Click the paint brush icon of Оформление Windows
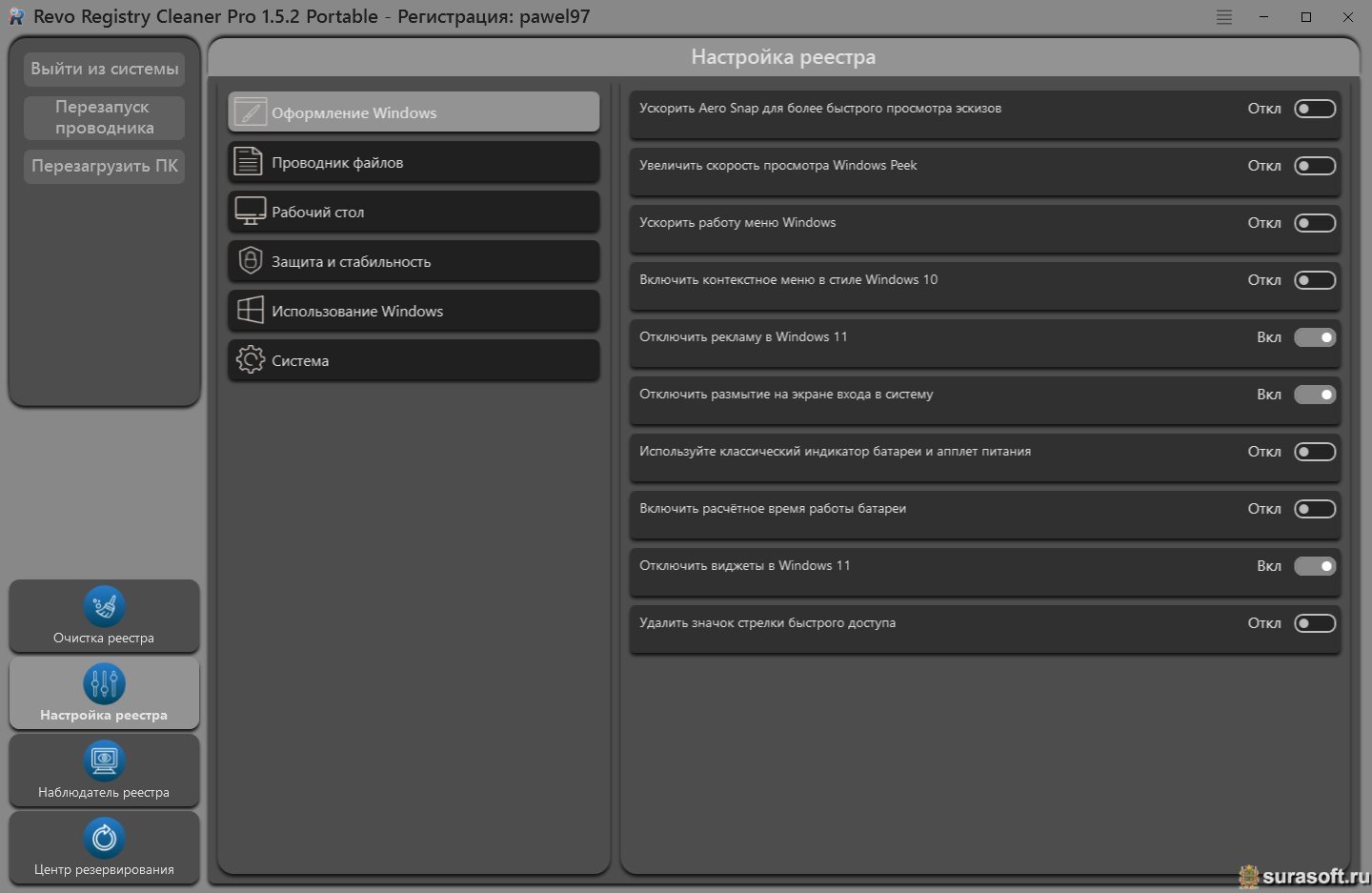 [251, 112]
